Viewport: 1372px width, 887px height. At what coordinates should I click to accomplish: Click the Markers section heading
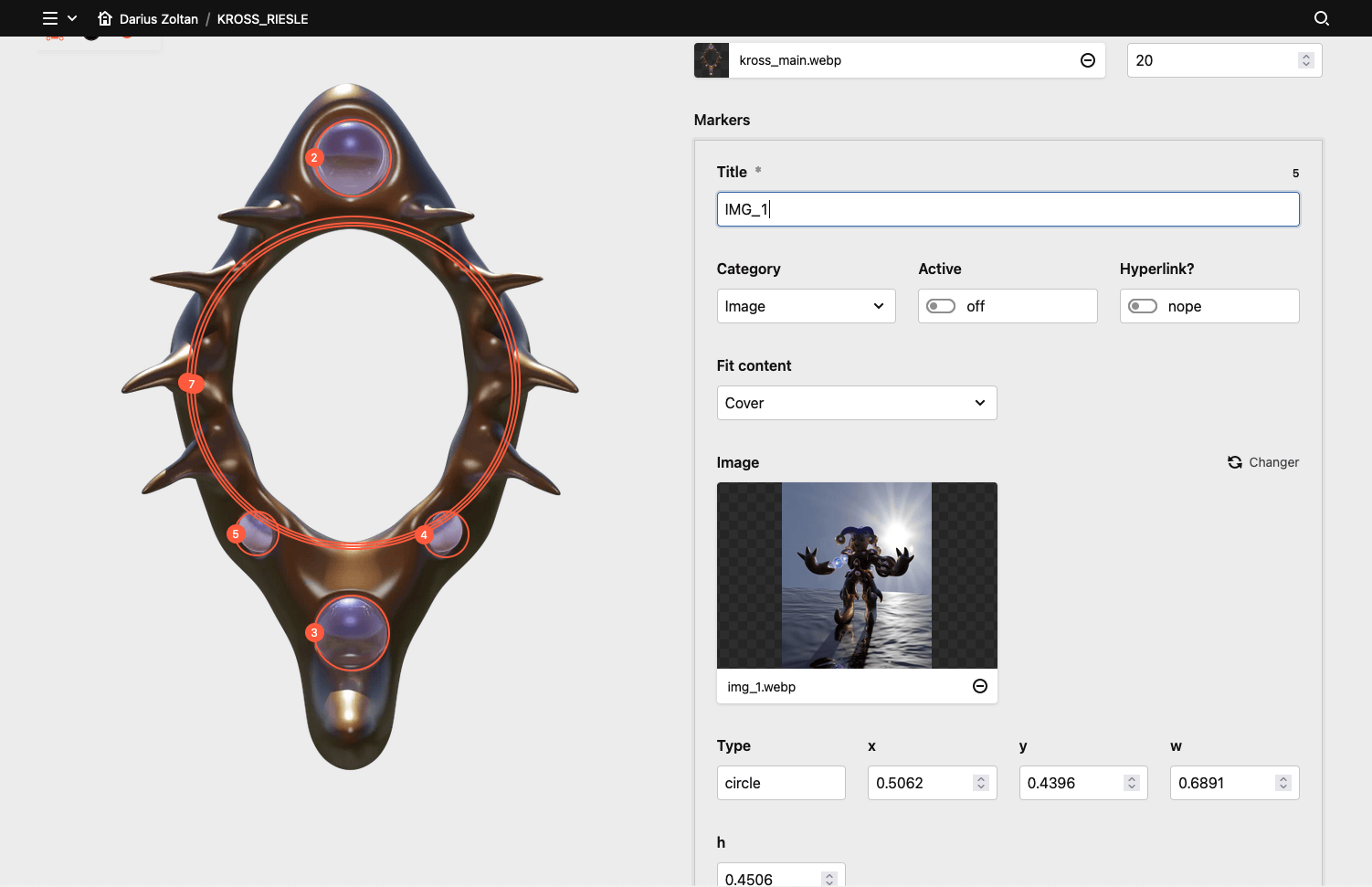tap(722, 120)
